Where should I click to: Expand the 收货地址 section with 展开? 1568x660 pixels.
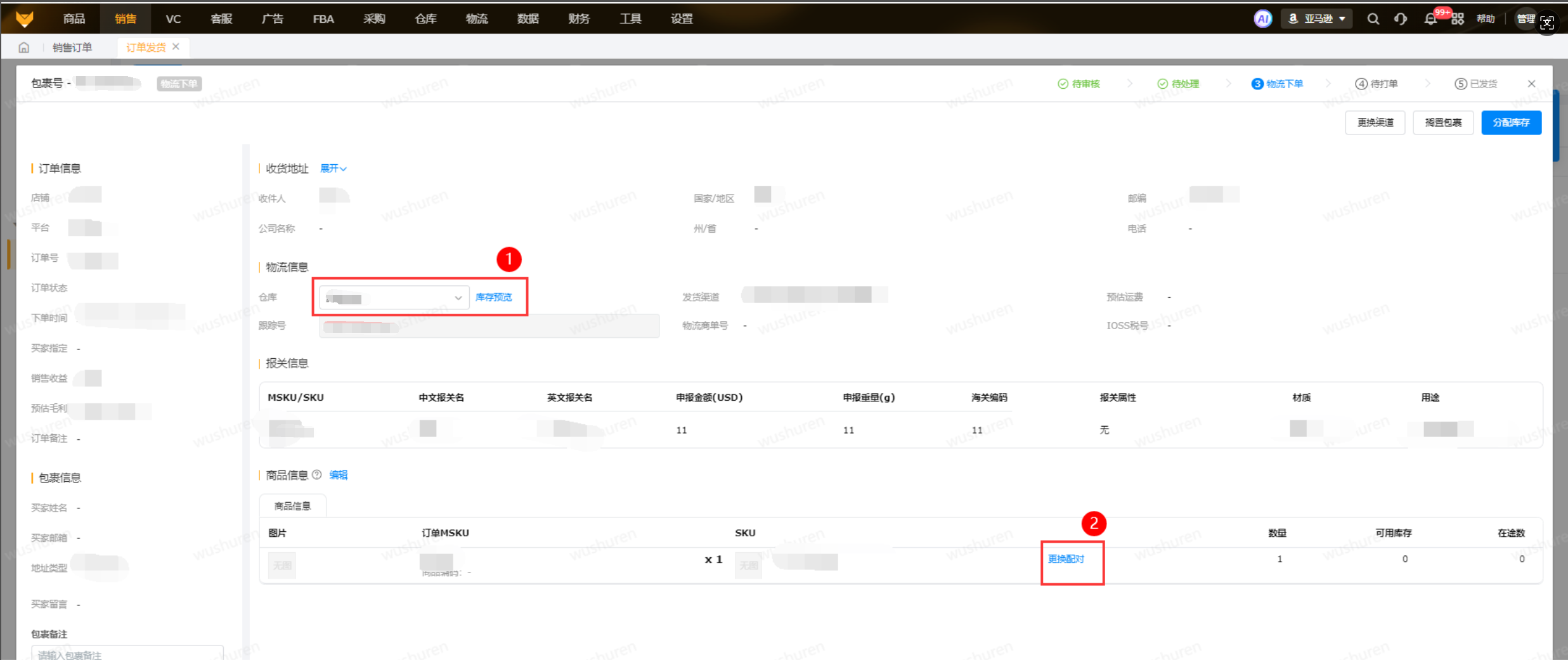333,169
